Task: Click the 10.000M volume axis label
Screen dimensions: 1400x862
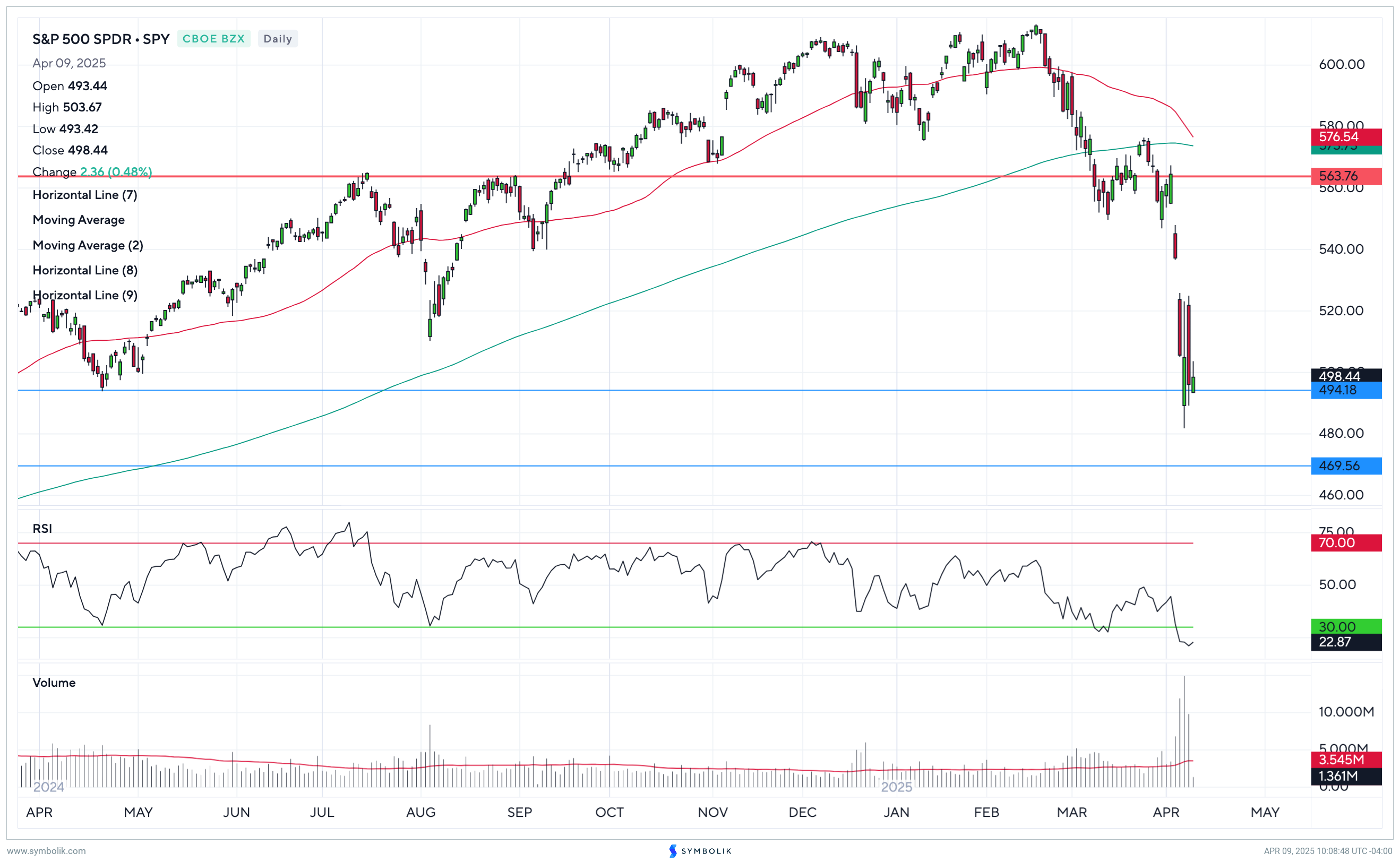Action: [x=1346, y=711]
